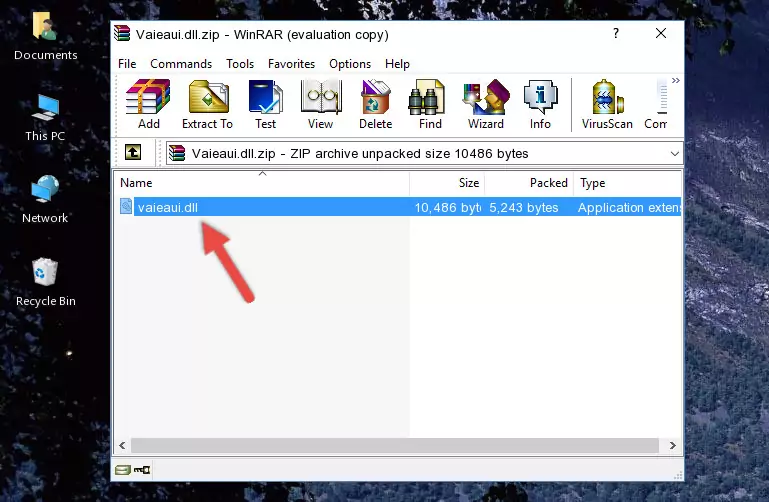
Task: Sort by the Type column header
Action: click(x=627, y=183)
